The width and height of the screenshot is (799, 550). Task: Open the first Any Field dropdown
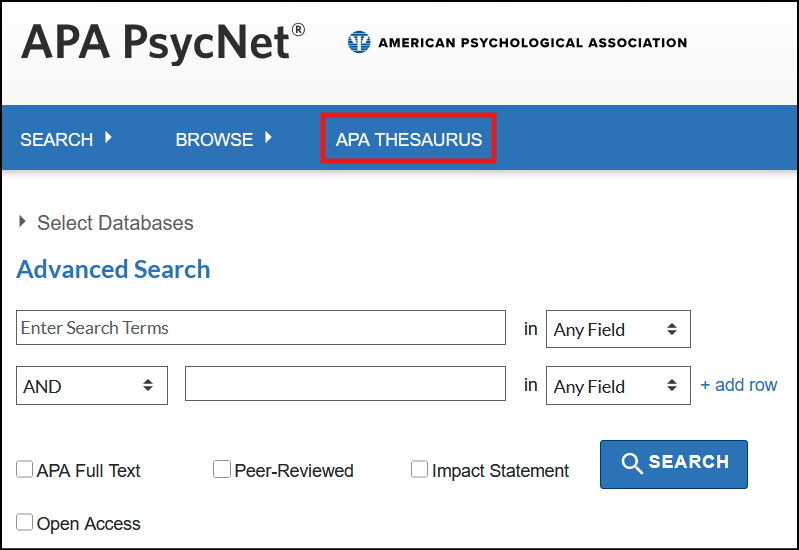click(617, 329)
